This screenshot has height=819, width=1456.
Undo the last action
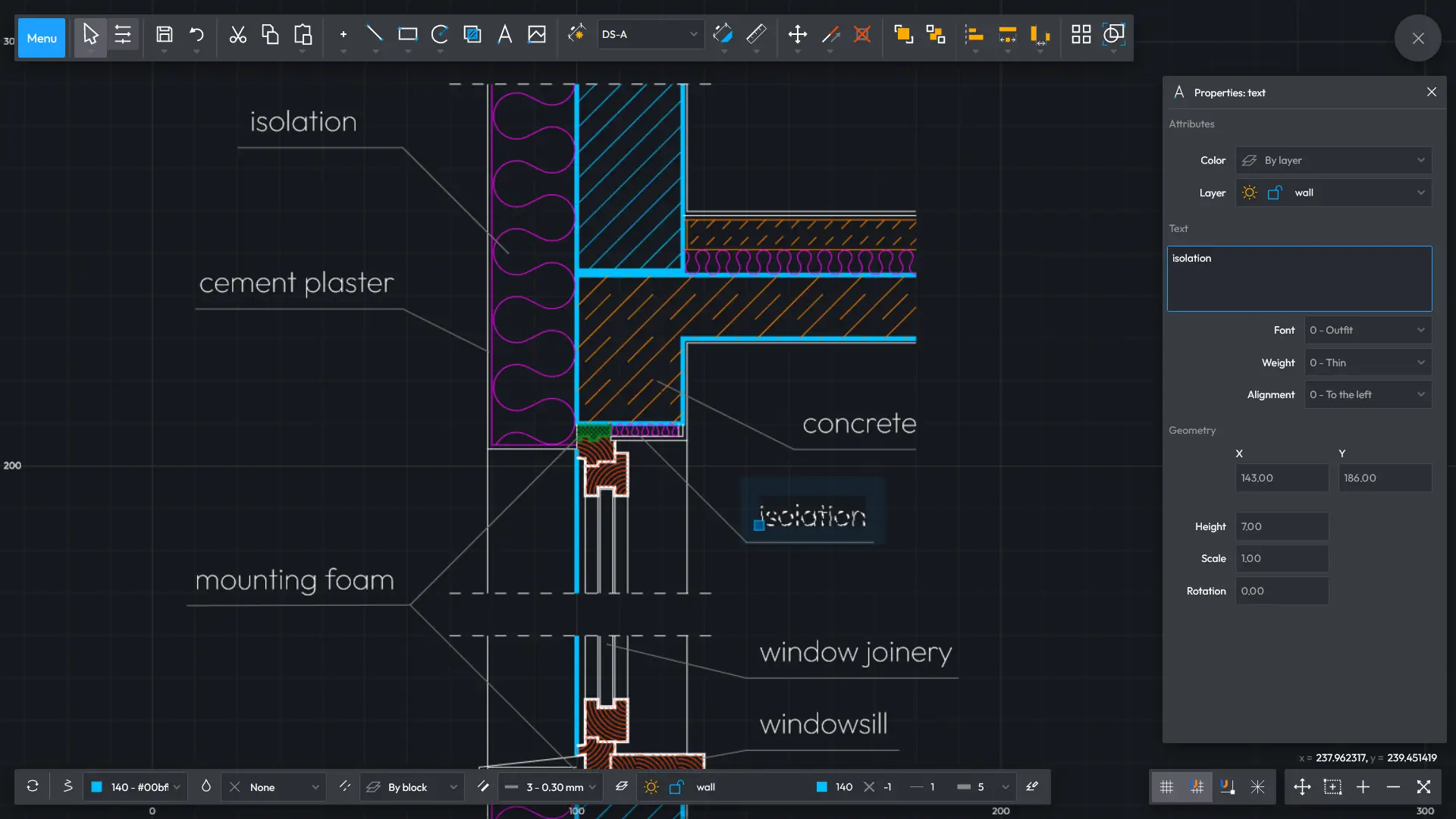[196, 34]
